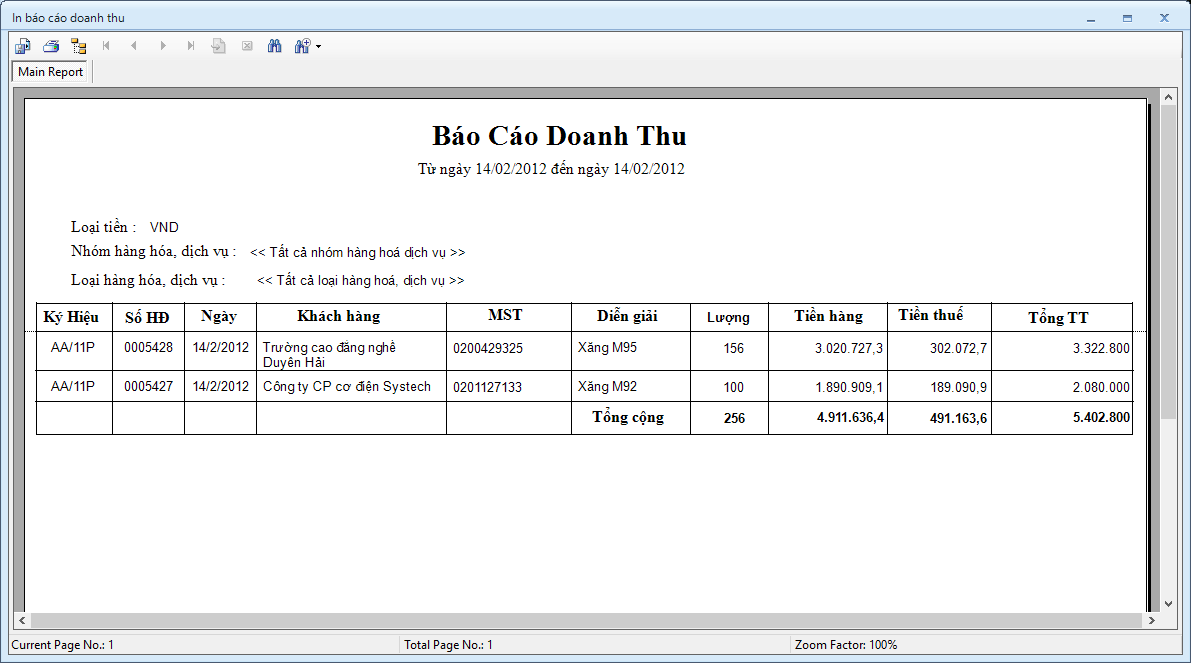Viewport: 1191px width, 663px height.
Task: Click horizontal scrollbar left arrow
Action: (x=21, y=621)
